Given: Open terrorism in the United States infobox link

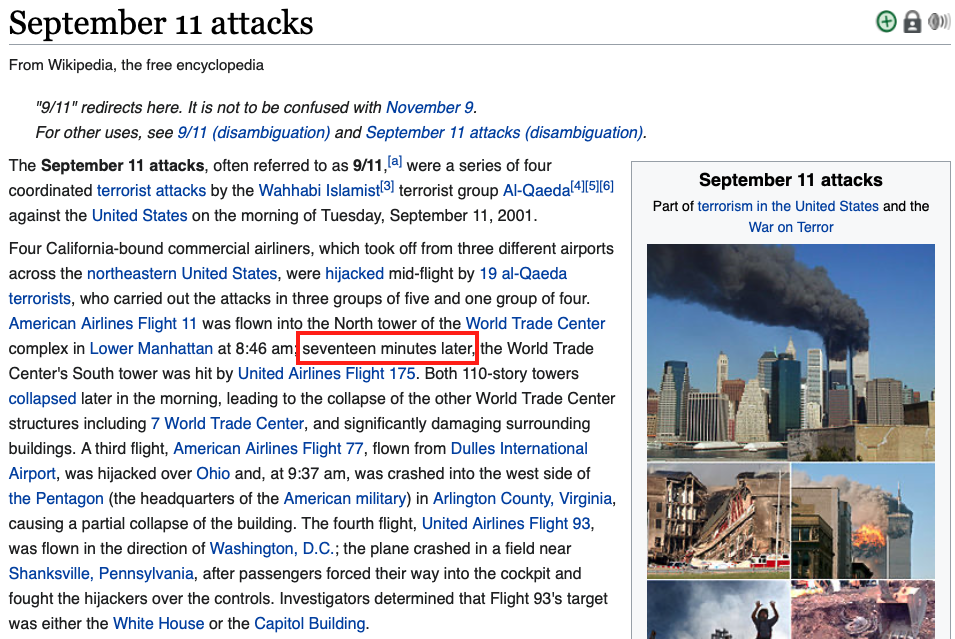Looking at the screenshot, I should 788,206.
